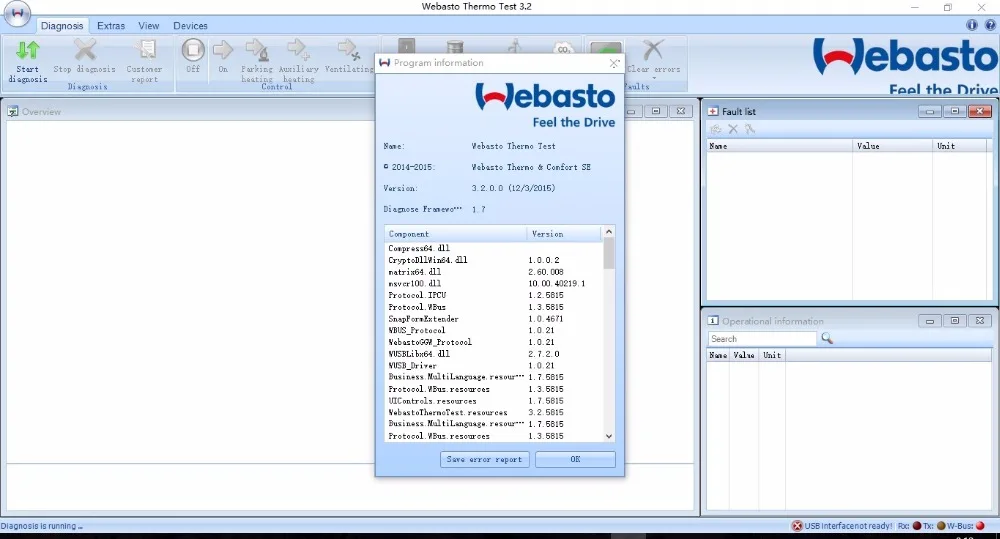The width and height of the screenshot is (1000, 539).
Task: Click the Clear errors icon
Action: [653, 50]
